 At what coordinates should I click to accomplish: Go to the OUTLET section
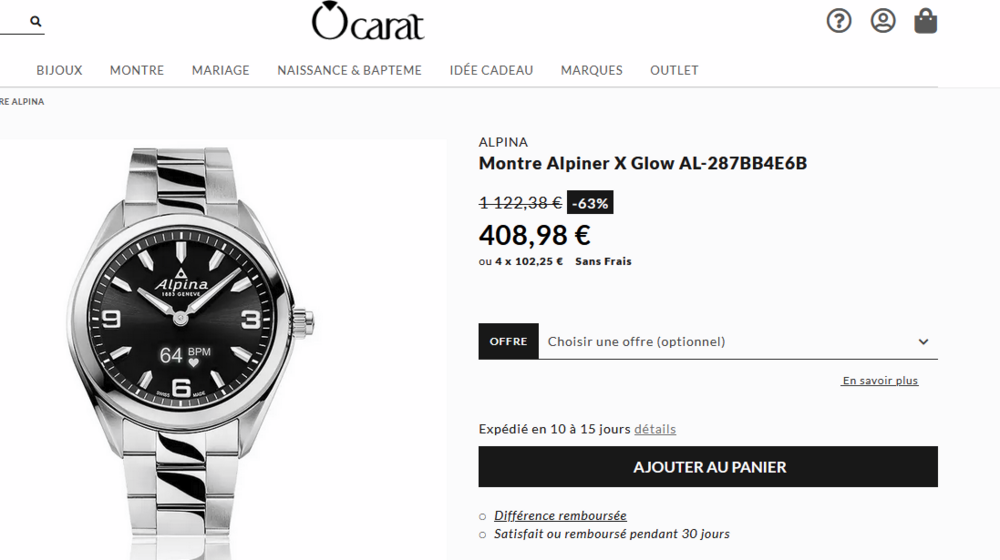pos(674,70)
